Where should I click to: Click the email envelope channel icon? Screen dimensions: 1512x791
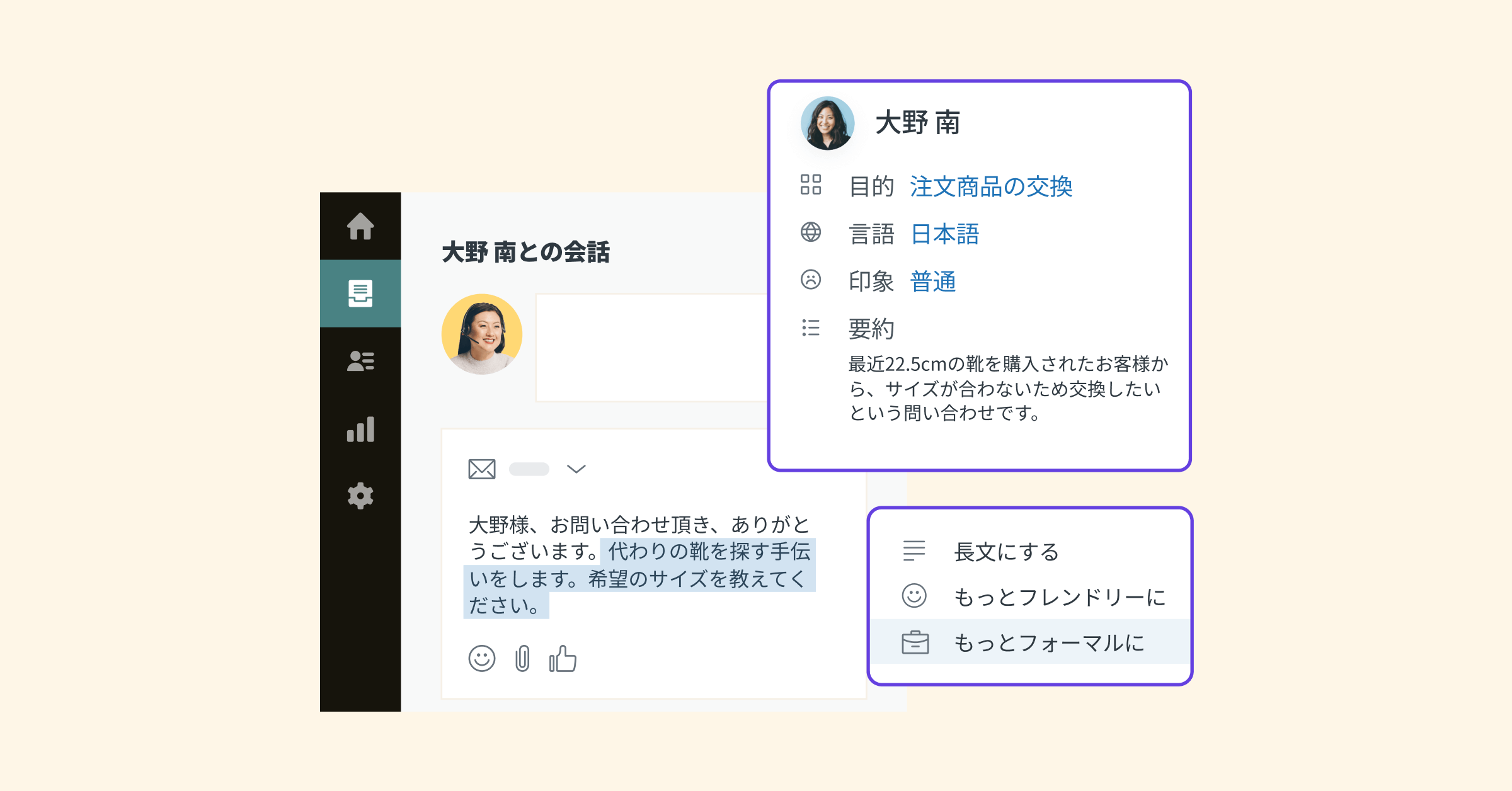point(482,469)
